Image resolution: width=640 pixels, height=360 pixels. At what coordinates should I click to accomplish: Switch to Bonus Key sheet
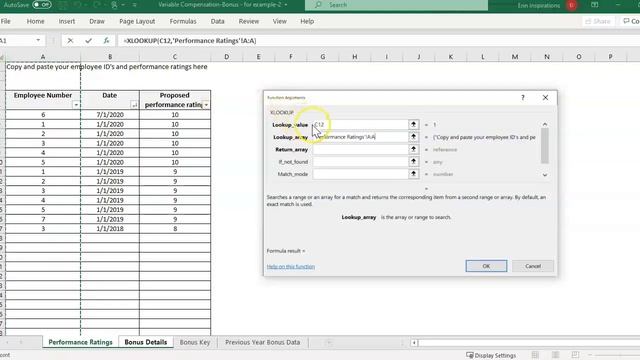(x=195, y=342)
